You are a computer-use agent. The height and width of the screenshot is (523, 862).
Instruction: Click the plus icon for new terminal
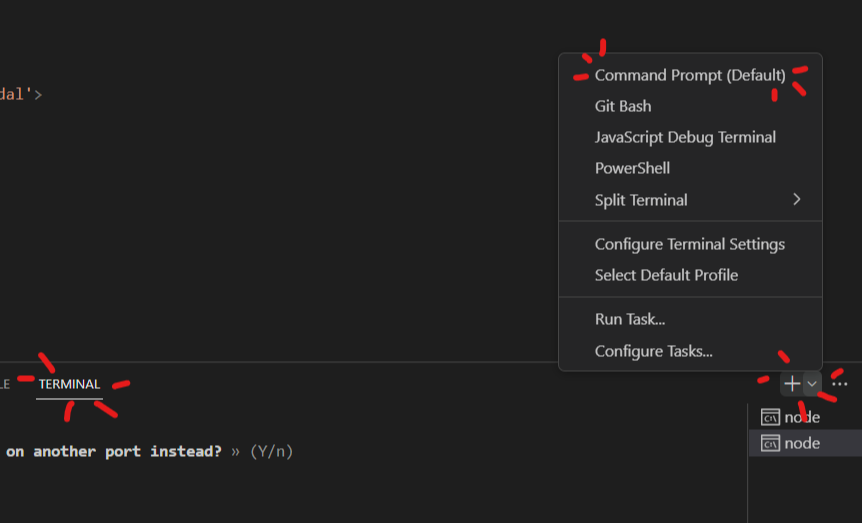click(792, 384)
